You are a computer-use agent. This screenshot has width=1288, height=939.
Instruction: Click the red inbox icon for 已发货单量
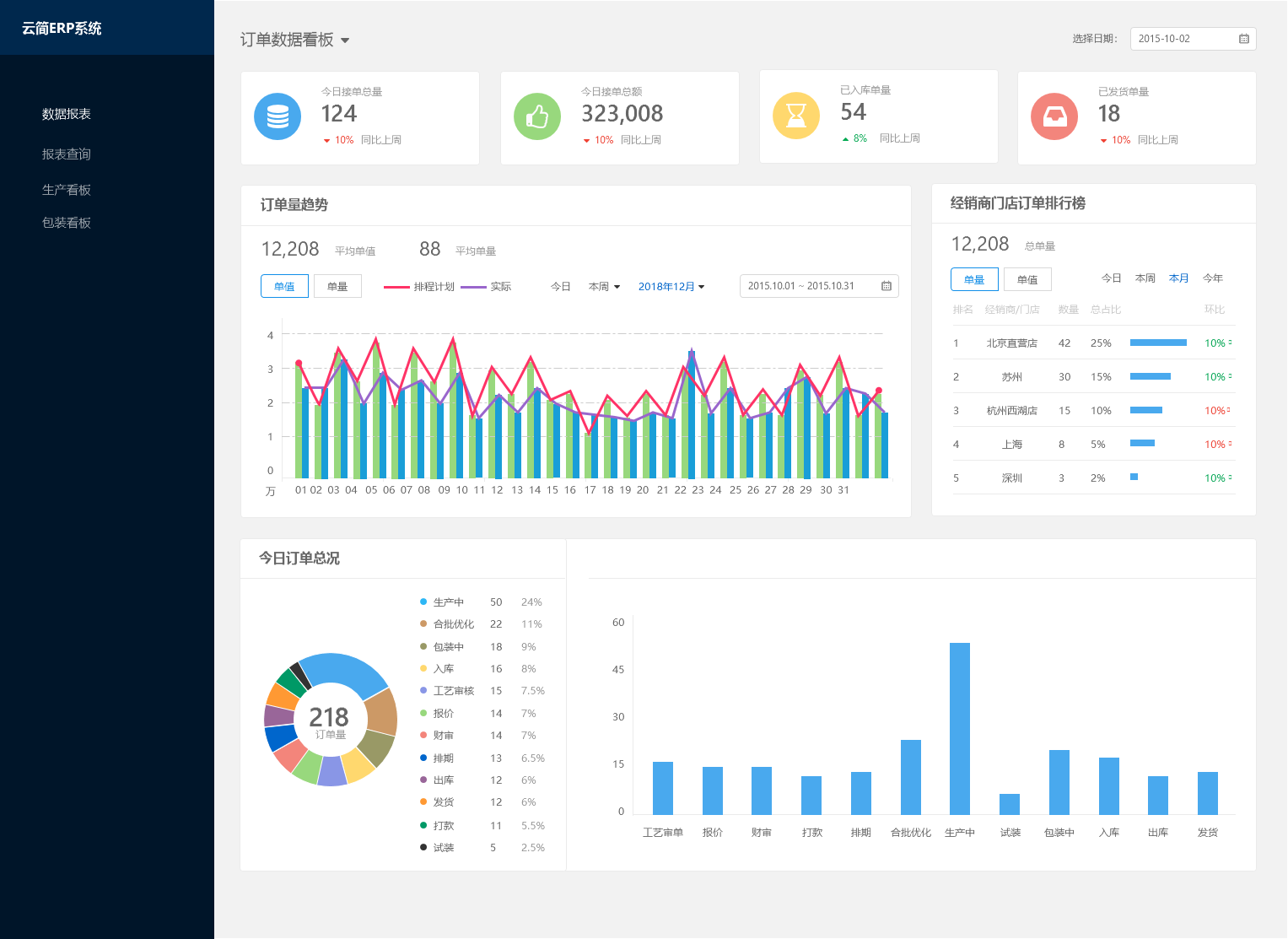coord(1054,116)
